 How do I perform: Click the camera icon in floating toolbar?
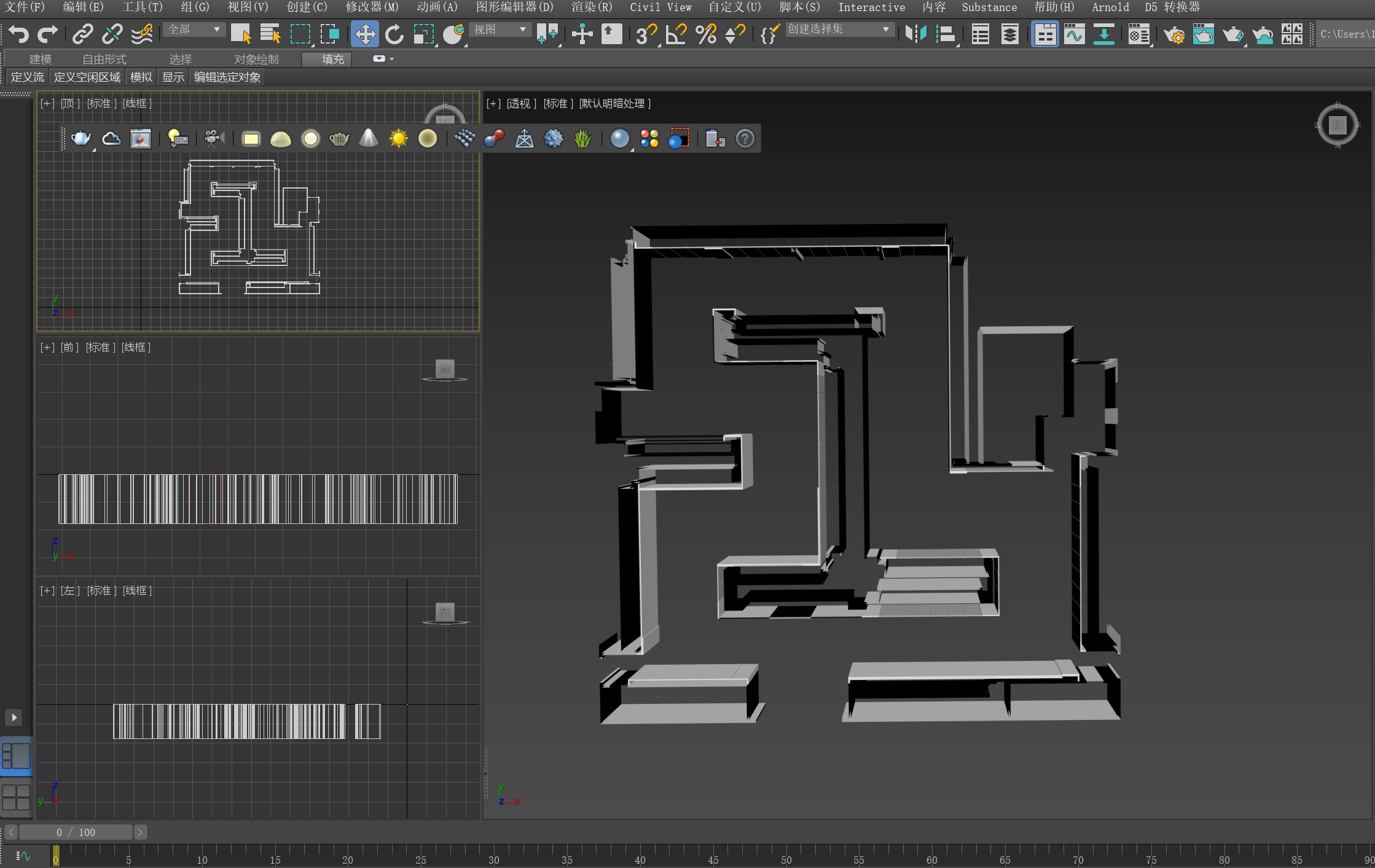pos(213,139)
